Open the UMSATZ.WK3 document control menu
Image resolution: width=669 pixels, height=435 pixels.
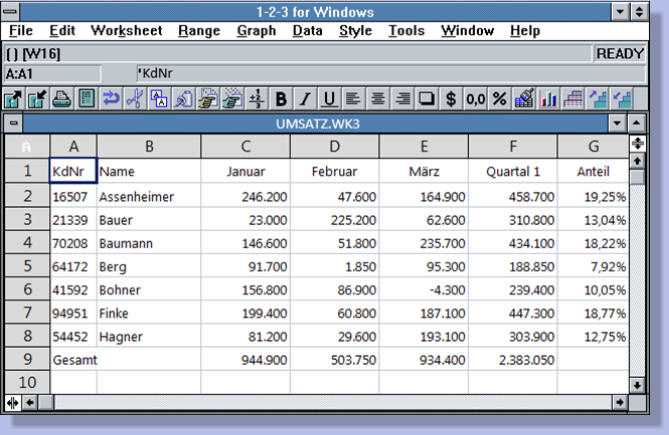pyautogui.click(x=14, y=124)
